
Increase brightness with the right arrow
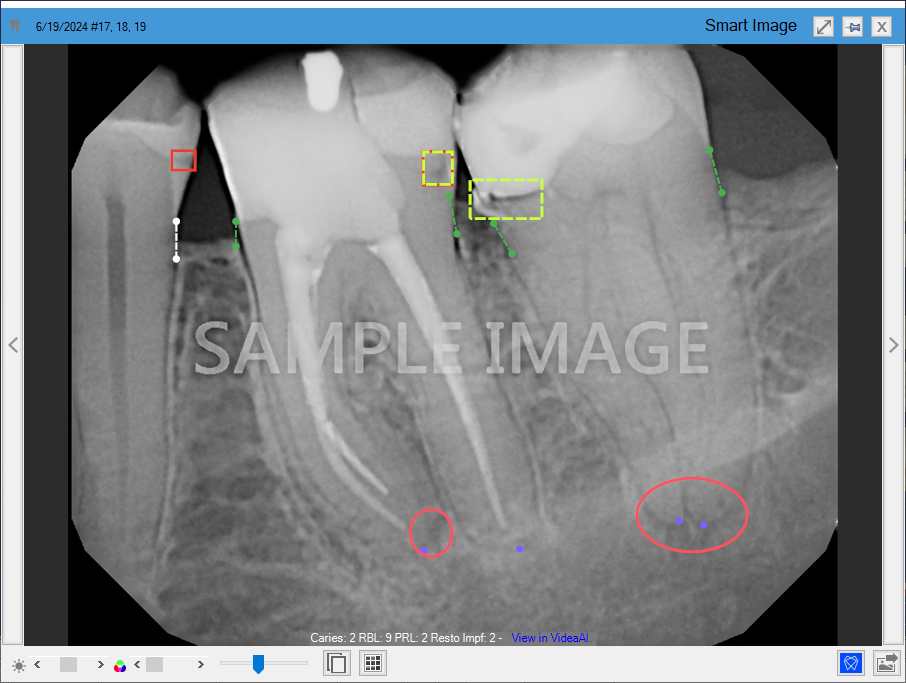100,665
